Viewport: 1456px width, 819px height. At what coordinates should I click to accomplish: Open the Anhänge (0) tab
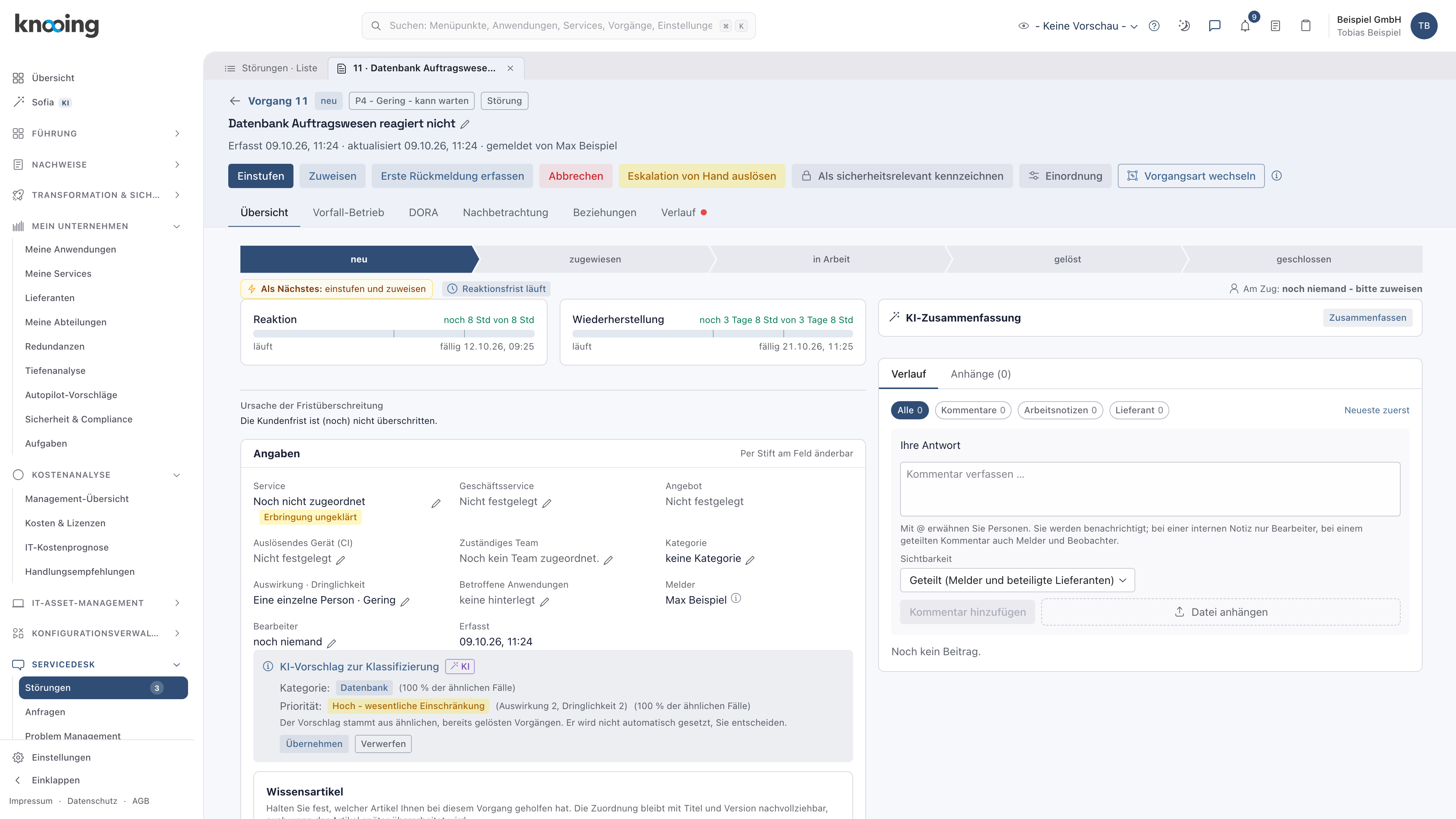pos(981,374)
